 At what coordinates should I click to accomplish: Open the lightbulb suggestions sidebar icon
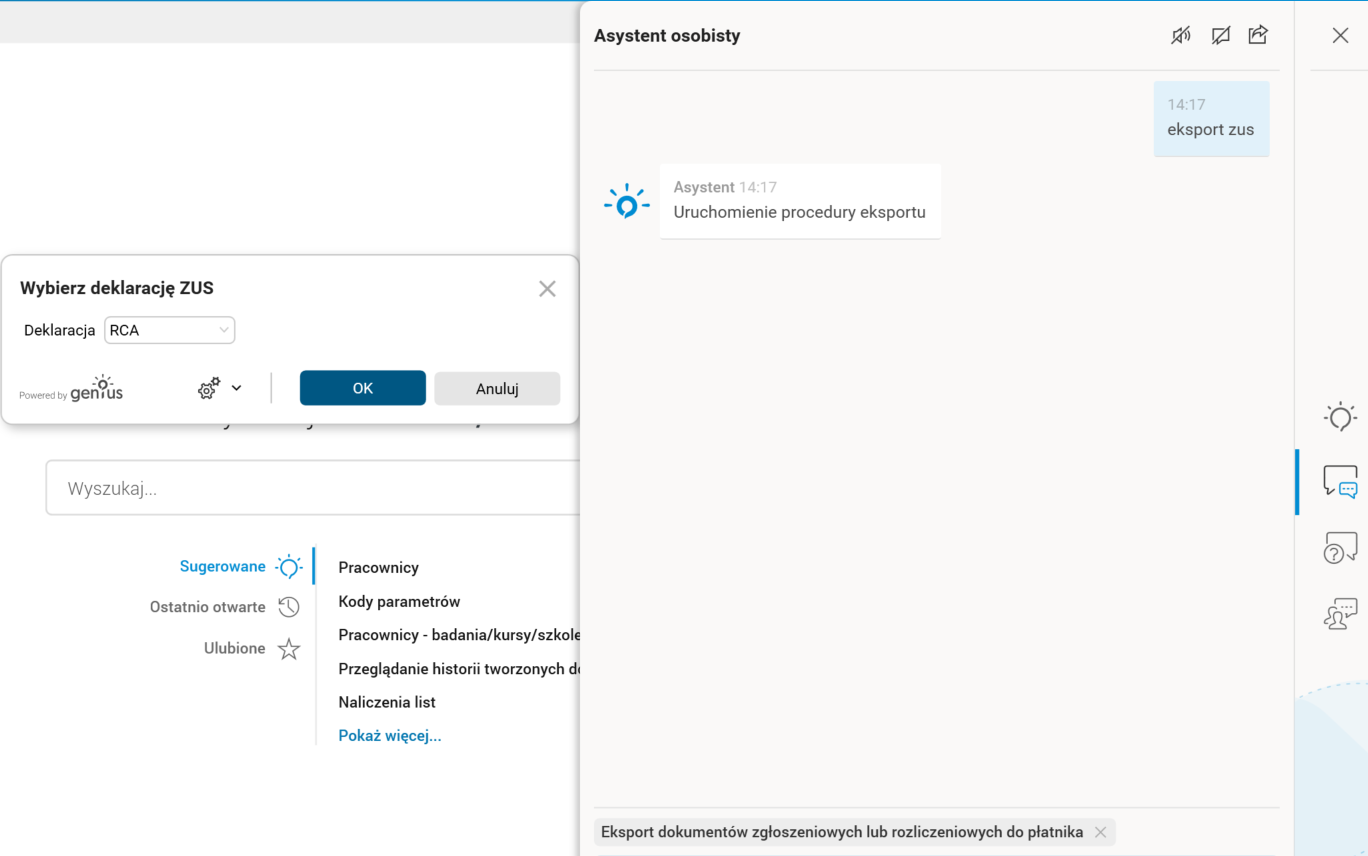pyautogui.click(x=1340, y=417)
